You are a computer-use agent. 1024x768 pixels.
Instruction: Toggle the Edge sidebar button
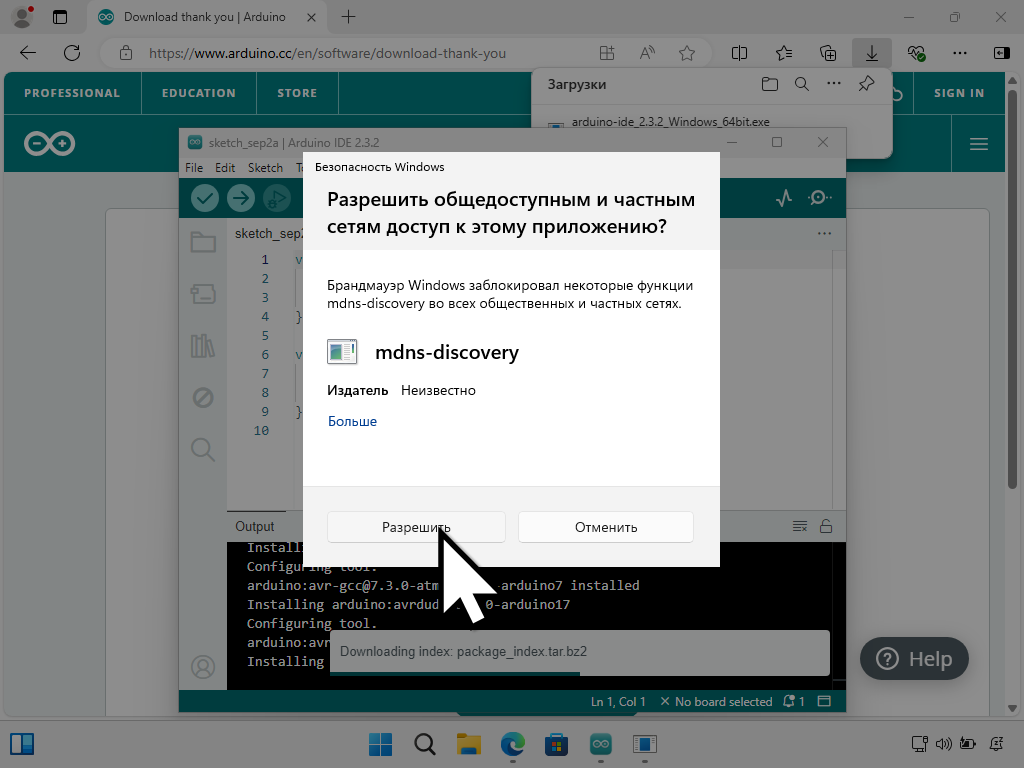tap(1002, 53)
